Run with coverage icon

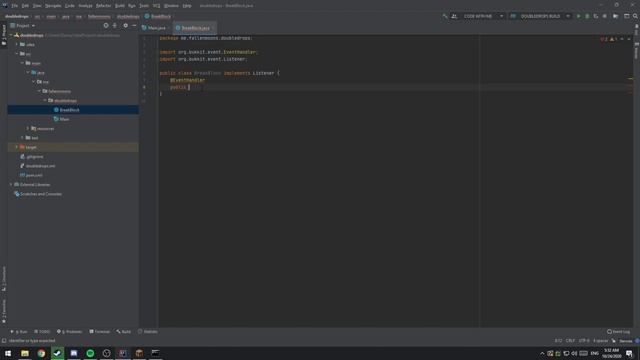[596, 16]
